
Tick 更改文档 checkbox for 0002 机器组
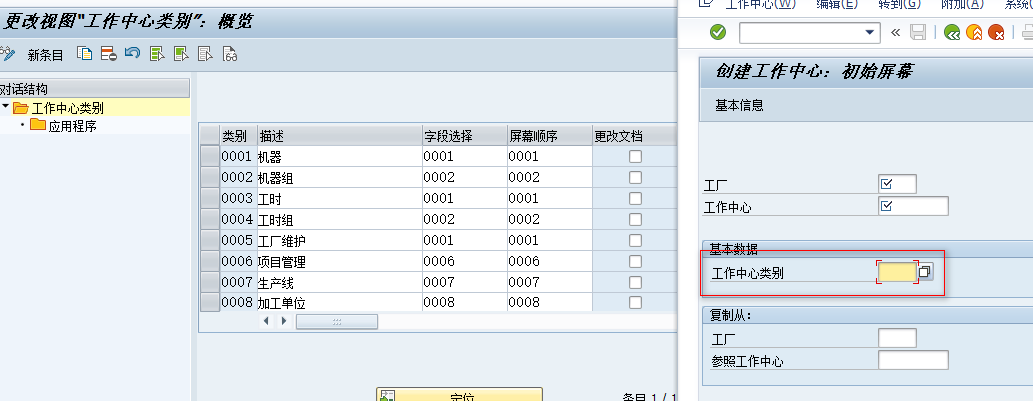click(635, 177)
